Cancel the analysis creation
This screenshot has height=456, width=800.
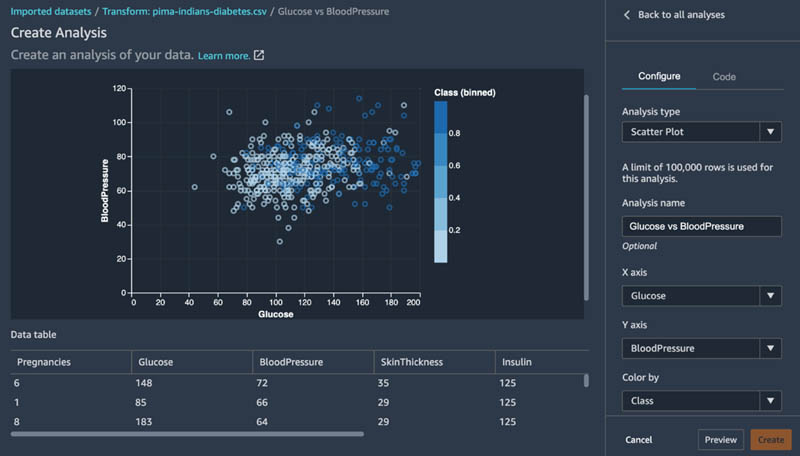point(639,440)
